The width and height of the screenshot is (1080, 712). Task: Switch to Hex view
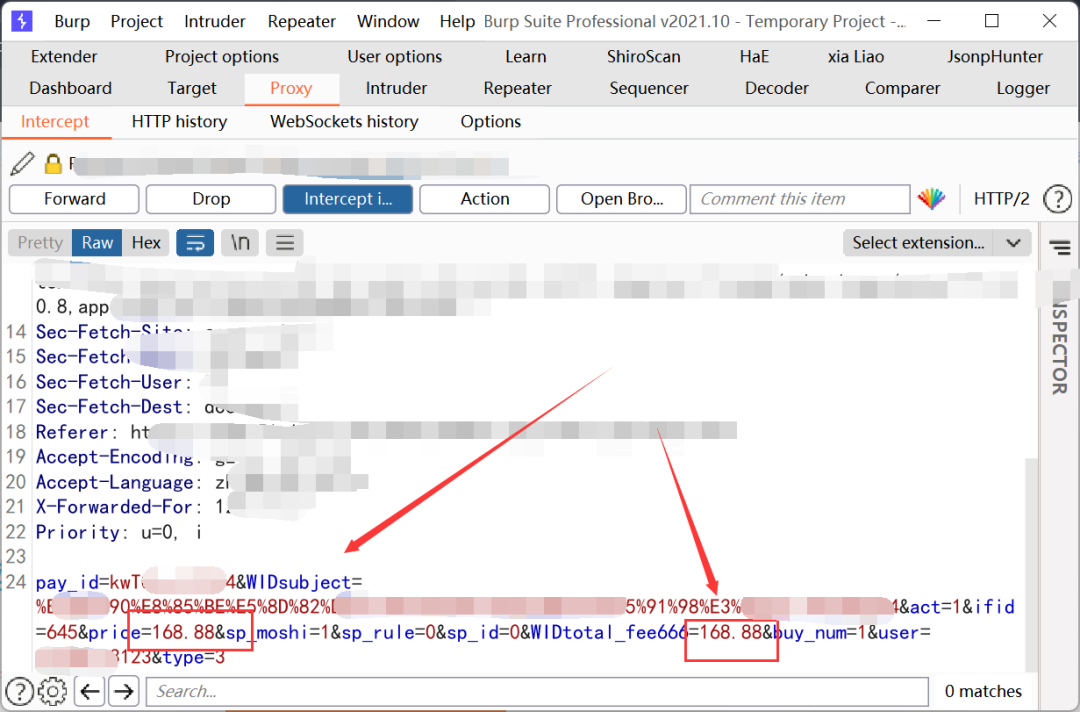pos(146,243)
